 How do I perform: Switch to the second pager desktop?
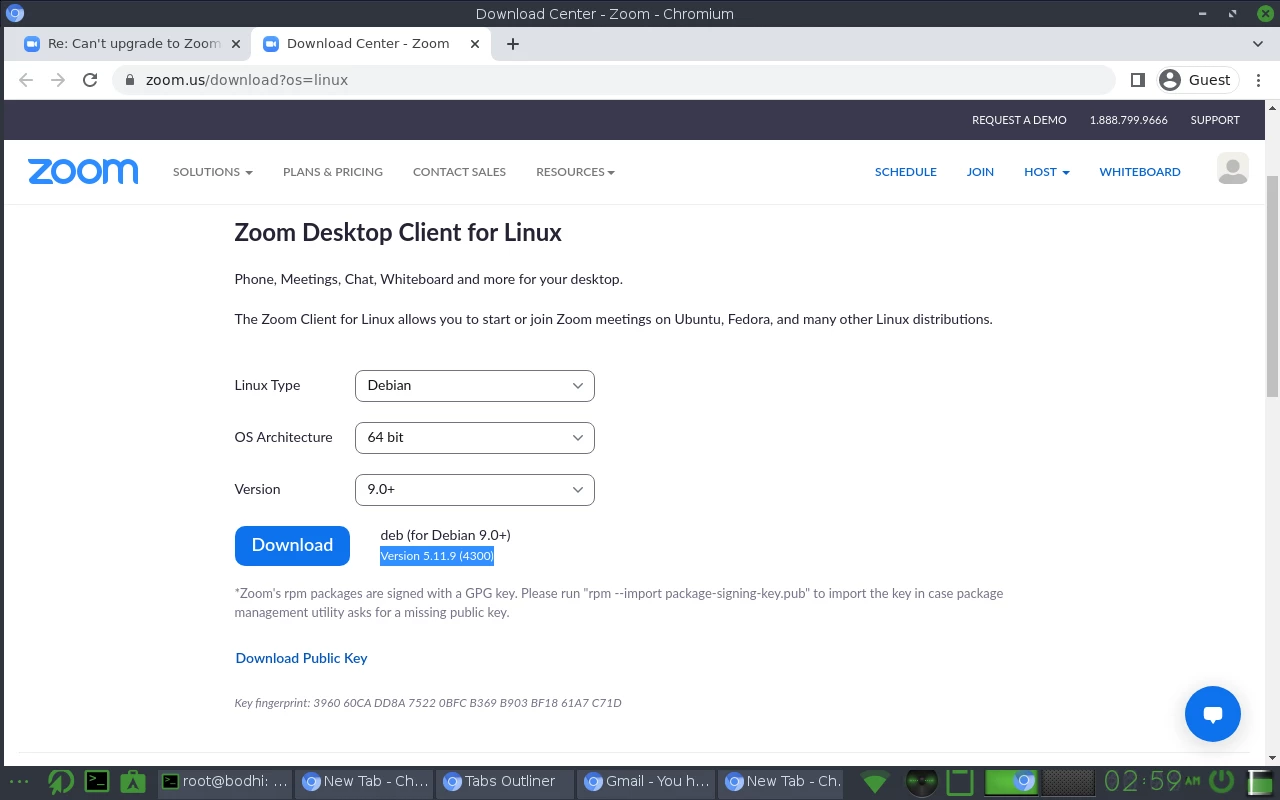click(1068, 782)
